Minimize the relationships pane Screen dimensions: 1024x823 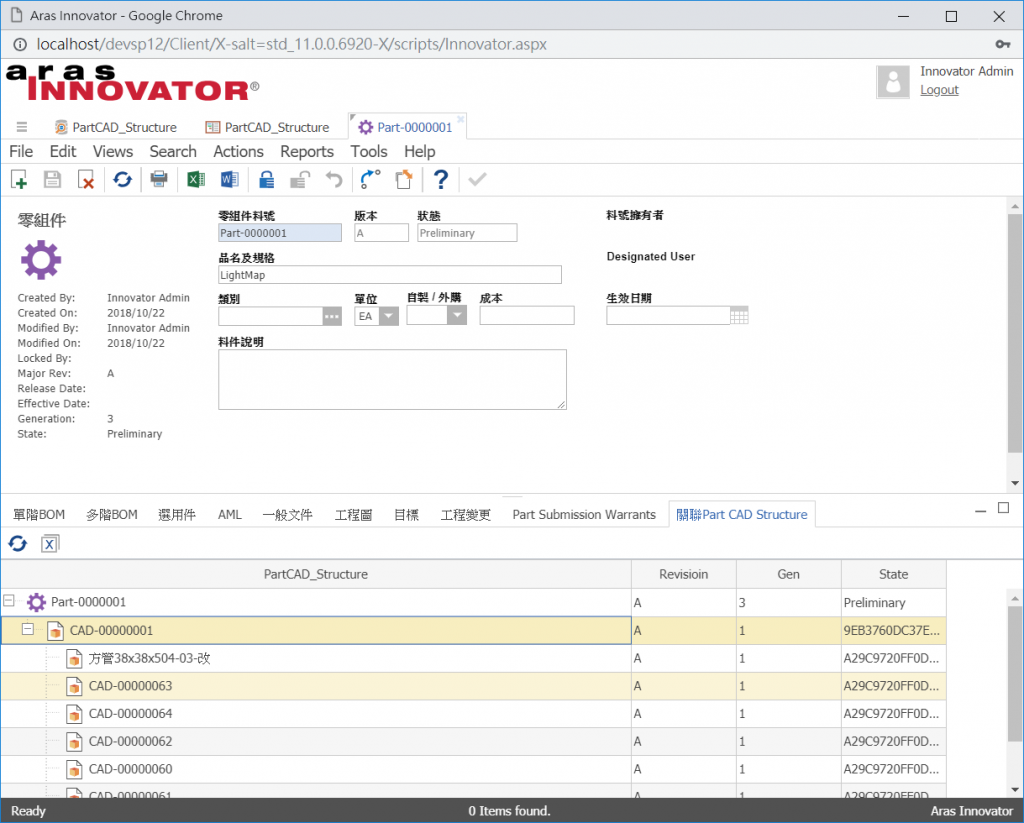(980, 510)
